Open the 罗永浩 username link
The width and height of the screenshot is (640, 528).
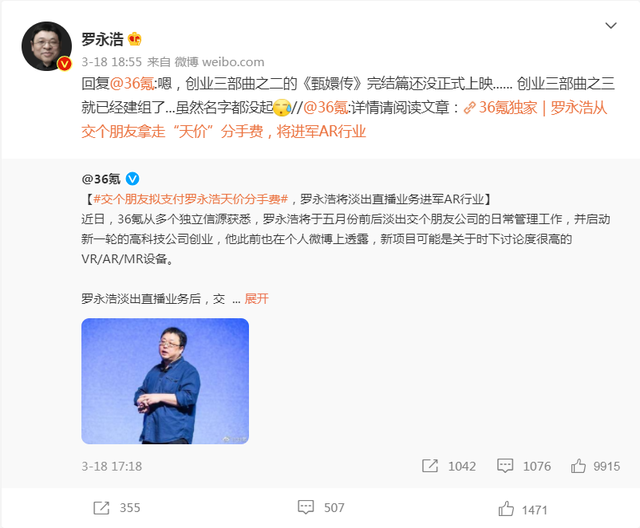point(102,39)
